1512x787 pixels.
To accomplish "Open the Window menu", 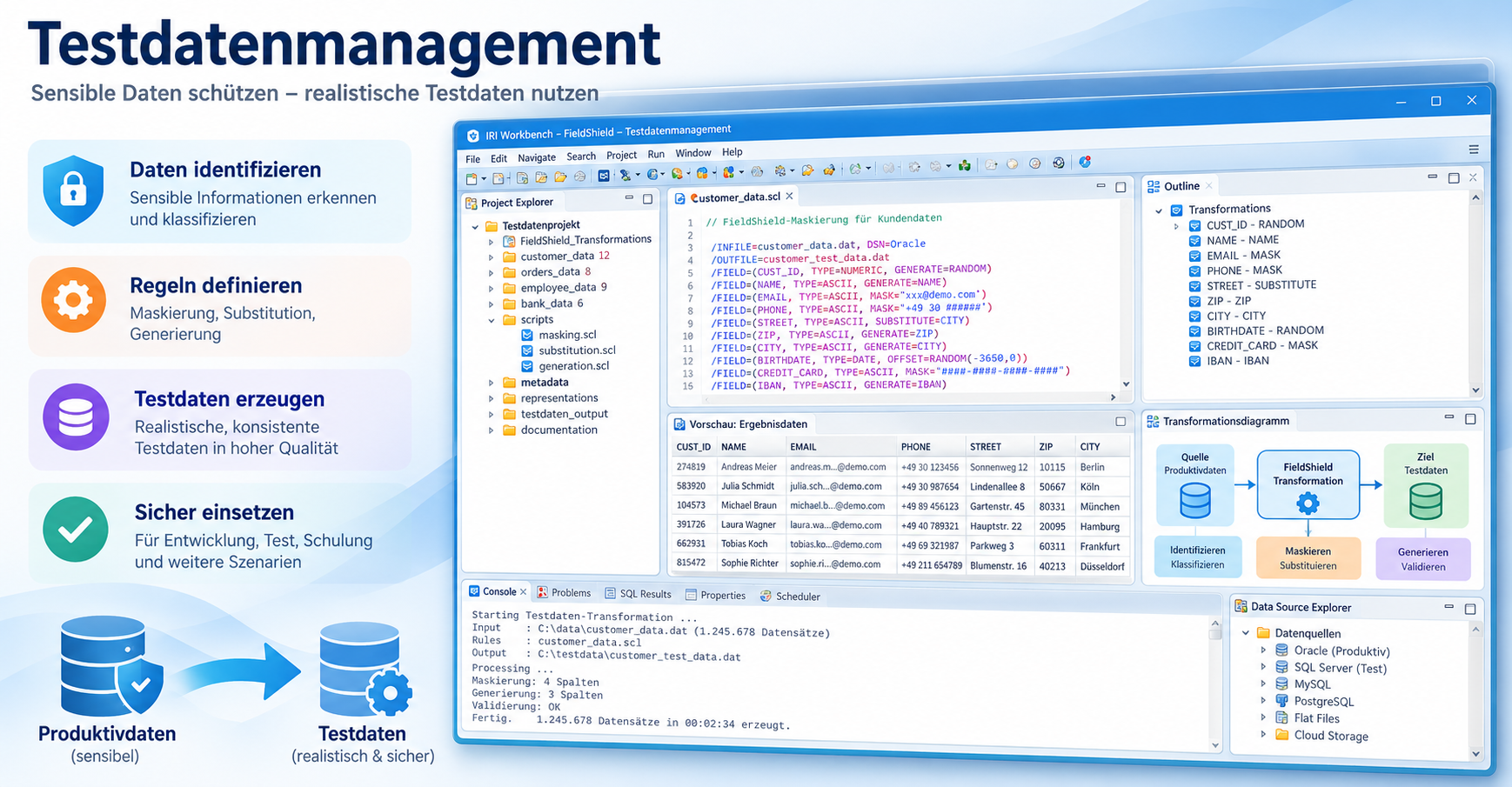I will point(693,153).
